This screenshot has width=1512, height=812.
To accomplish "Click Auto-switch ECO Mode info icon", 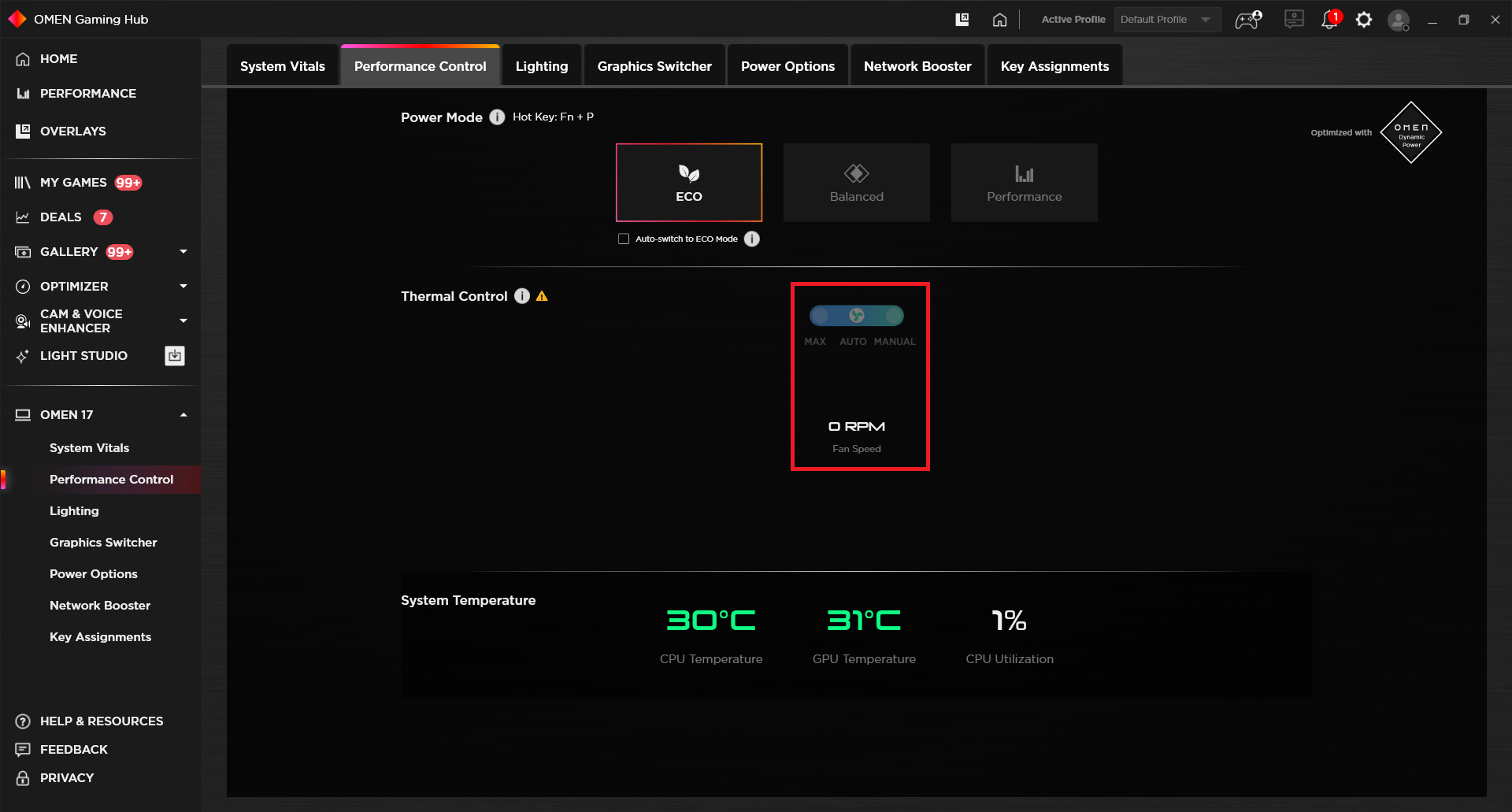I will coord(752,239).
